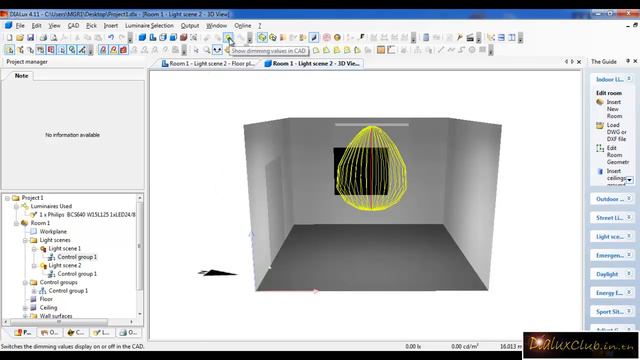Collapse Light scene 1 node

click(34, 249)
